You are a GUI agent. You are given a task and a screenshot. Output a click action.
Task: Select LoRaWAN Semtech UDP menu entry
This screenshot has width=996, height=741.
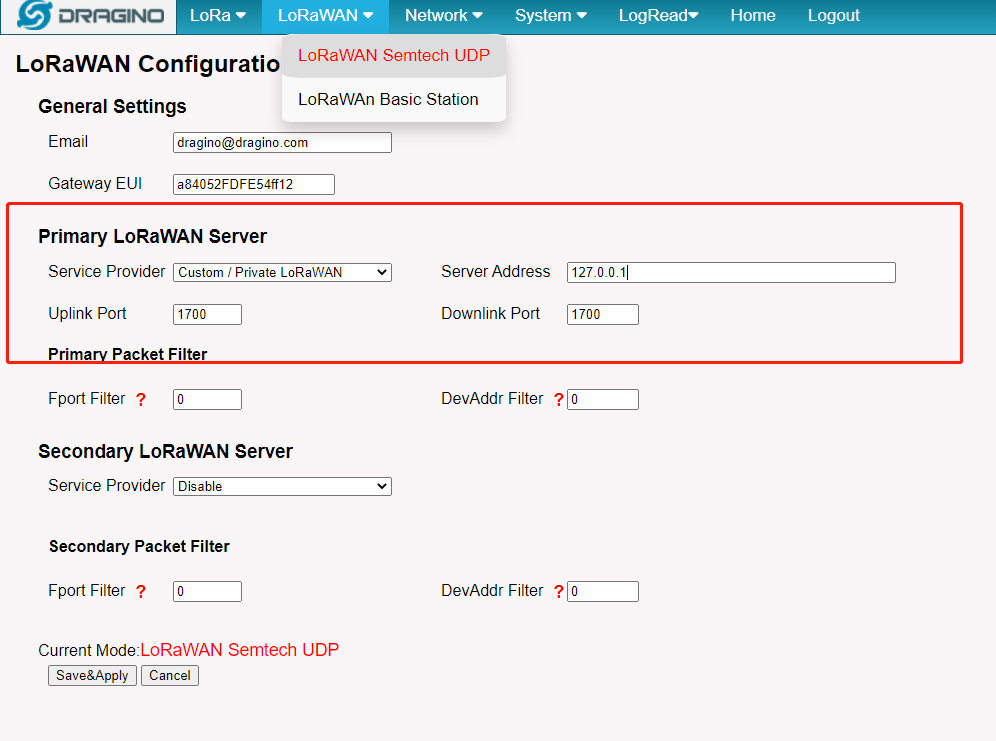[394, 56]
